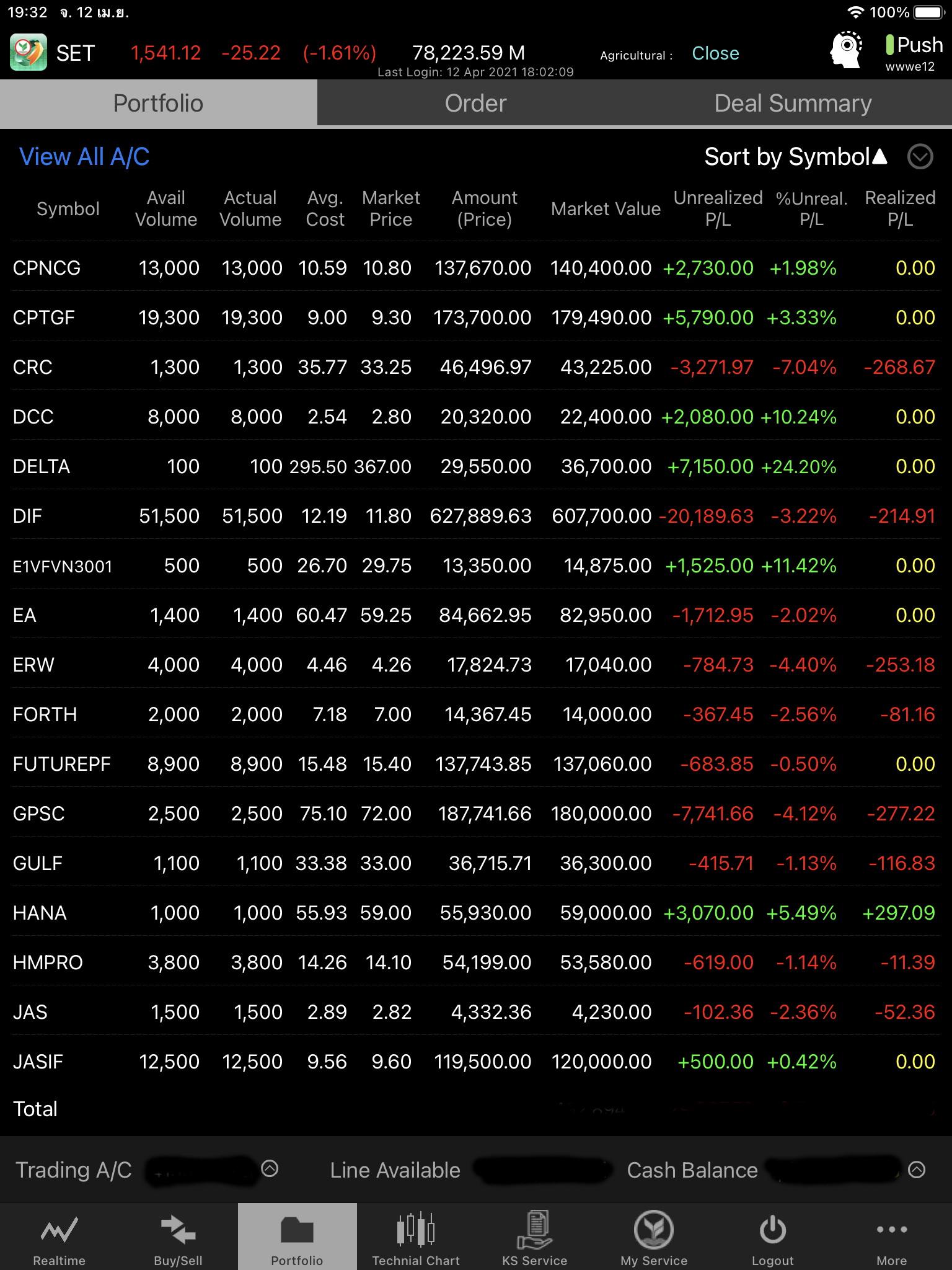The height and width of the screenshot is (1270, 952).
Task: Tap the battery indicator icon
Action: (928, 12)
